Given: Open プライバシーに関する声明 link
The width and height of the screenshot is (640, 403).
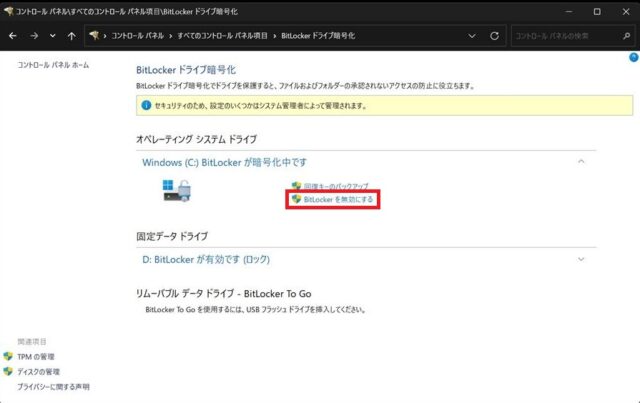Looking at the screenshot, I should (x=53, y=387).
